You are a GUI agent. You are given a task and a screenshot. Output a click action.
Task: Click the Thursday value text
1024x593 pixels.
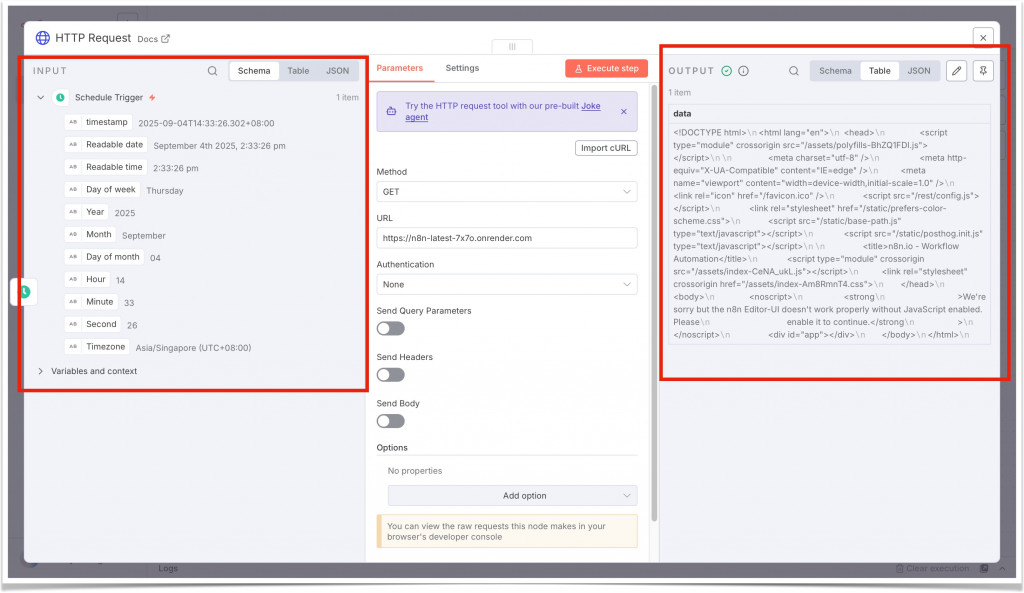(x=165, y=191)
